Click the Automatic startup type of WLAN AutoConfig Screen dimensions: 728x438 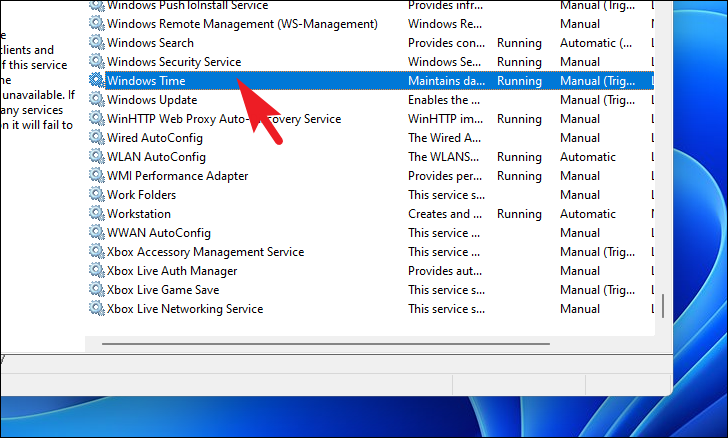pos(588,157)
